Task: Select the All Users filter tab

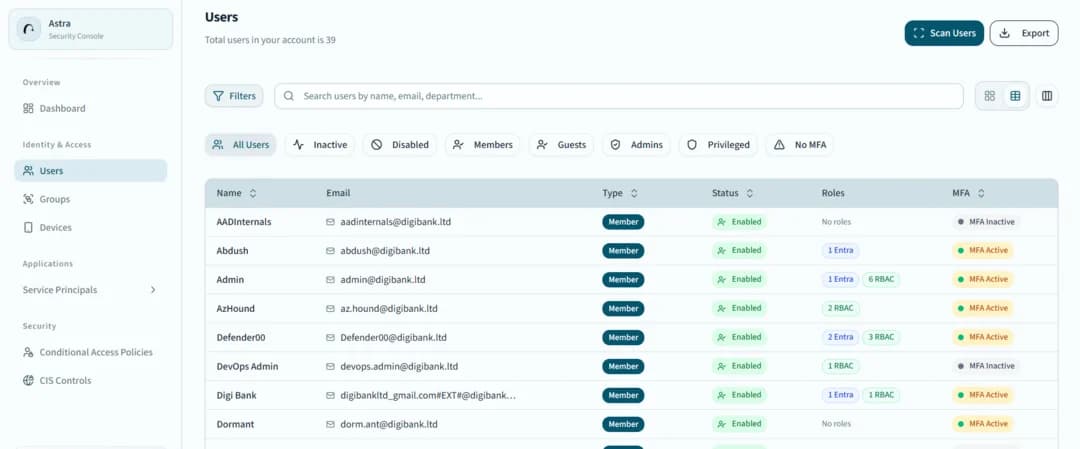Action: tap(240, 145)
